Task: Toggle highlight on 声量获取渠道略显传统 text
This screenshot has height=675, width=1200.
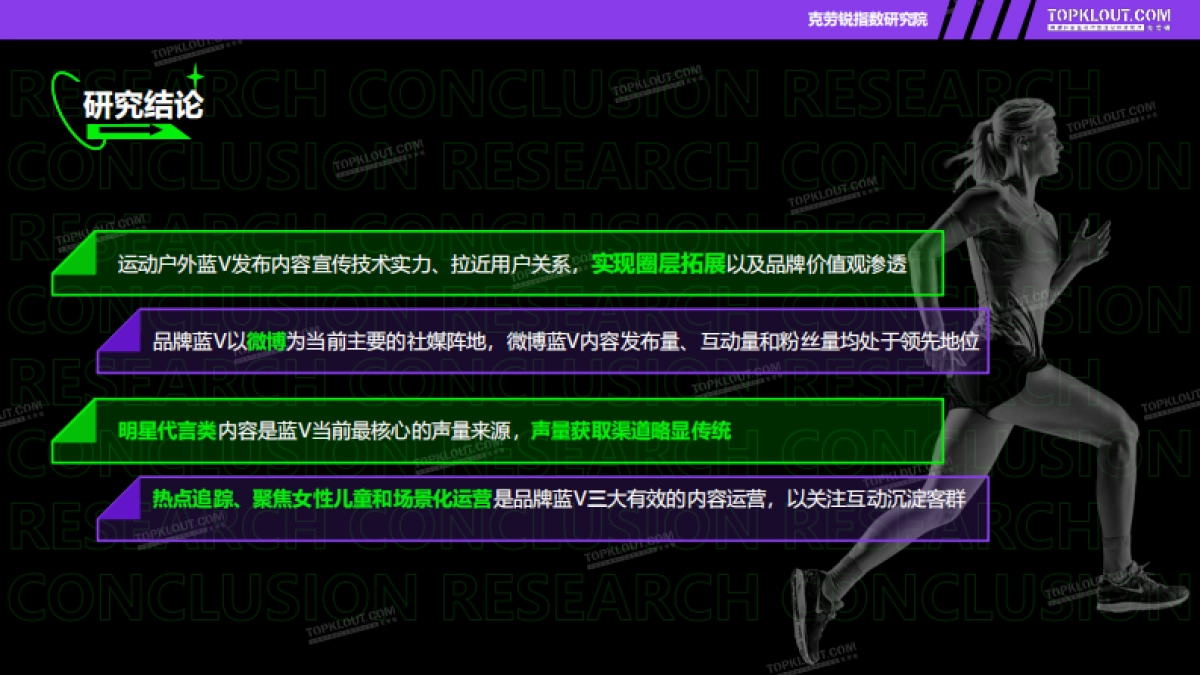Action: [x=630, y=432]
